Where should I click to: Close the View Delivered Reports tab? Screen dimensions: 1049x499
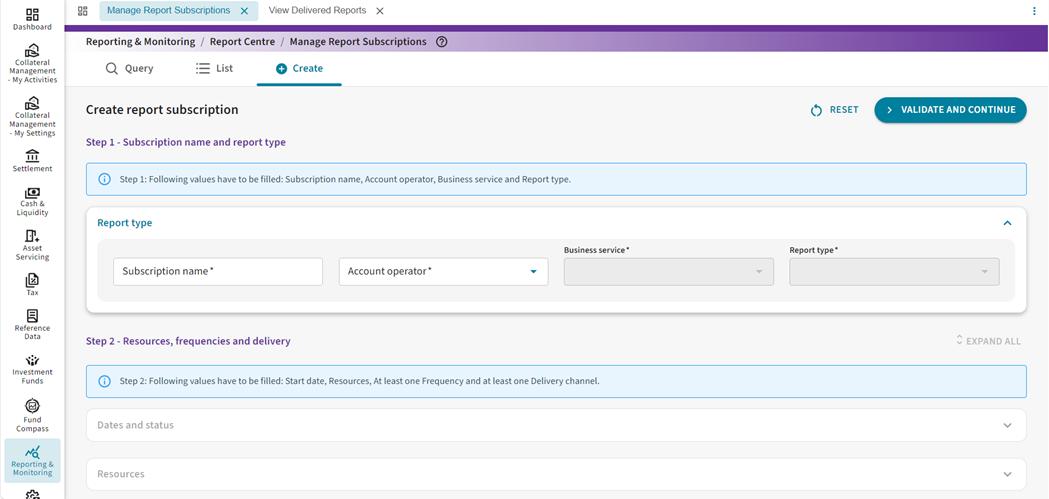pyautogui.click(x=380, y=11)
